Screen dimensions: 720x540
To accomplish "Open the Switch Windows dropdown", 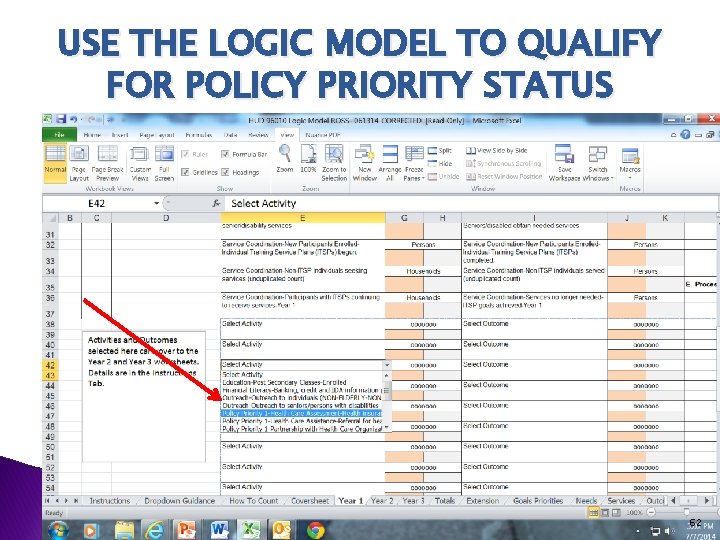I will 597,163.
